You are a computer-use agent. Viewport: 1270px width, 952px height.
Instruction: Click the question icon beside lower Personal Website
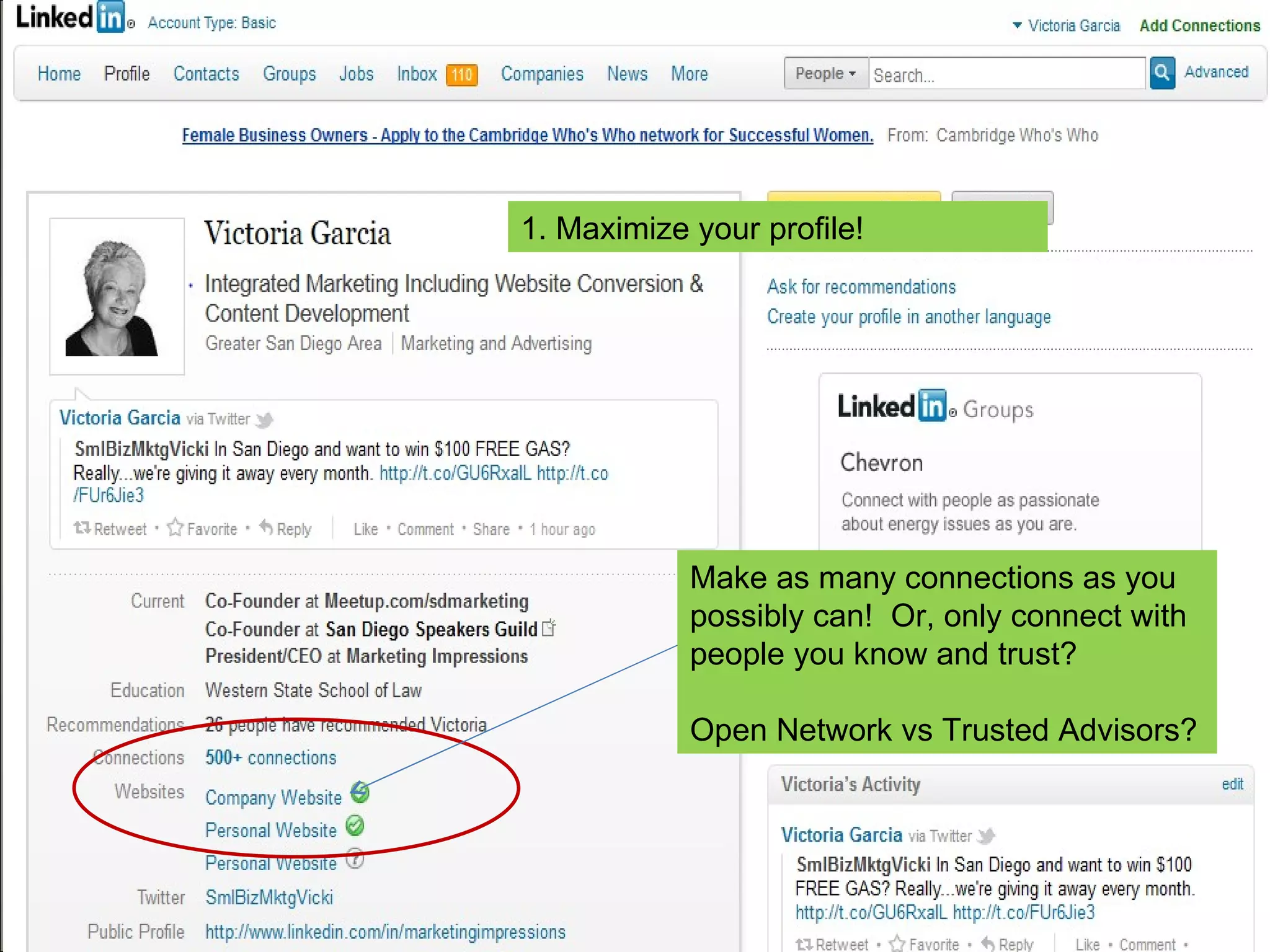click(355, 859)
